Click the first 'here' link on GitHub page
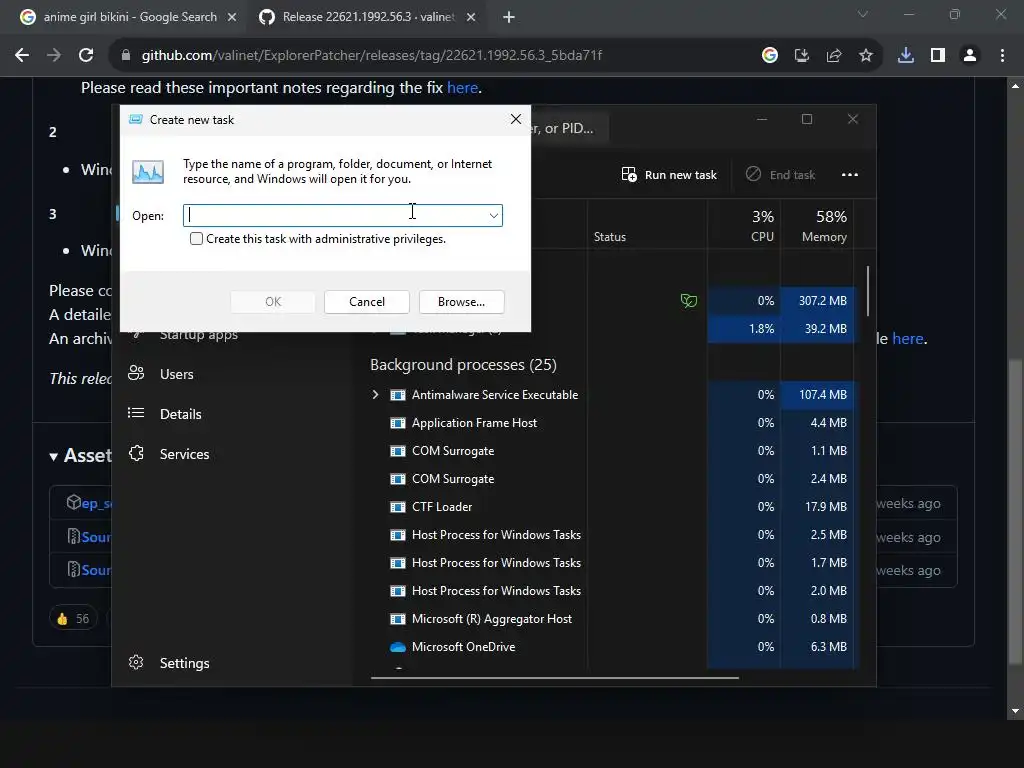 (462, 88)
